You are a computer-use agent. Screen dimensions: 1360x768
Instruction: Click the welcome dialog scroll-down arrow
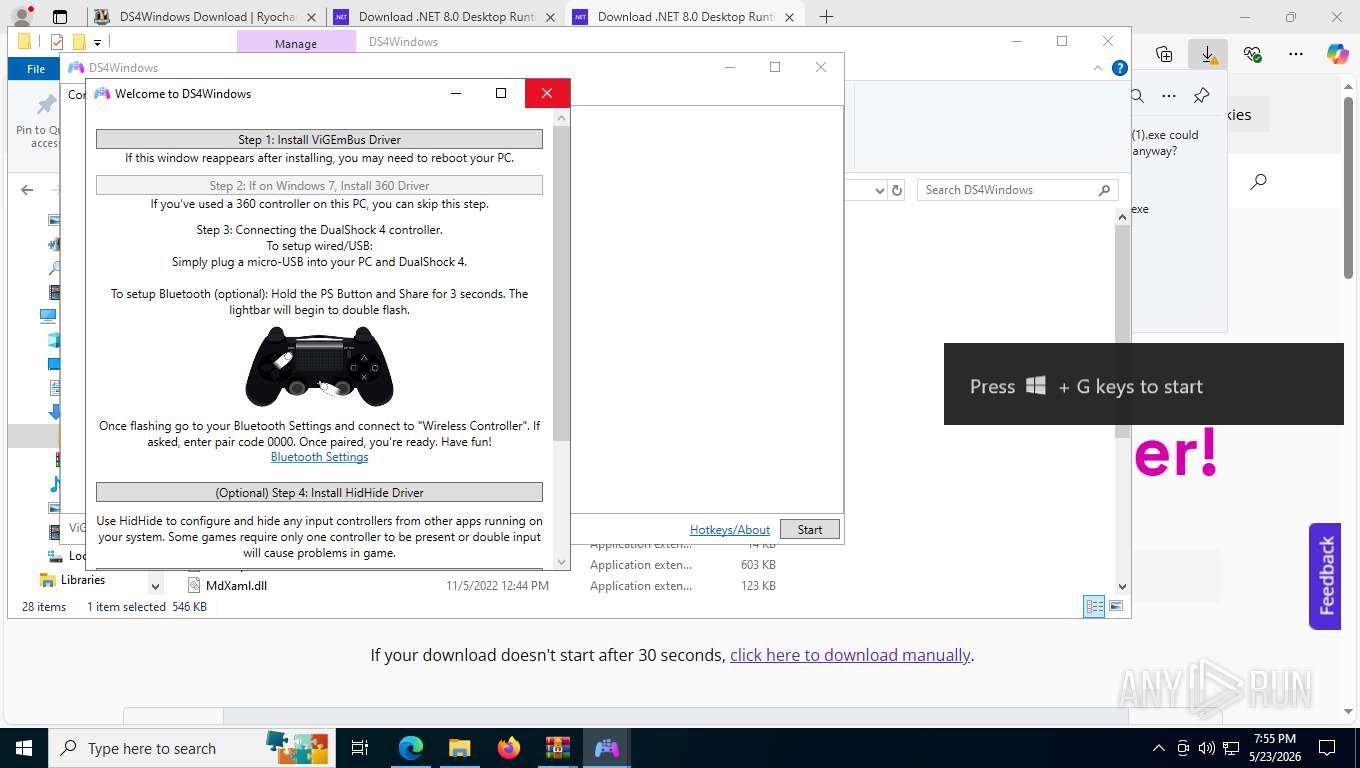pyautogui.click(x=561, y=562)
